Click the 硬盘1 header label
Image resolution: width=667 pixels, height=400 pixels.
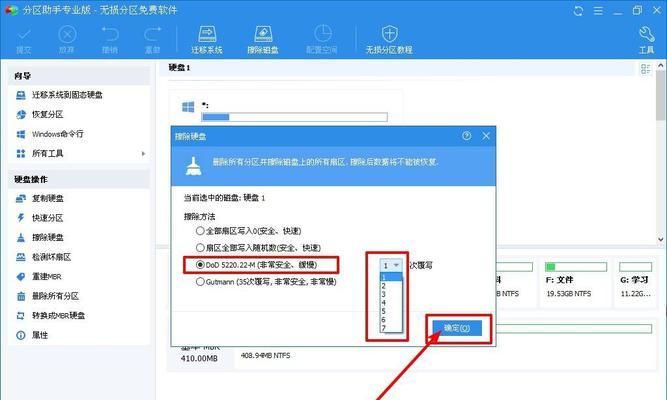coord(179,68)
